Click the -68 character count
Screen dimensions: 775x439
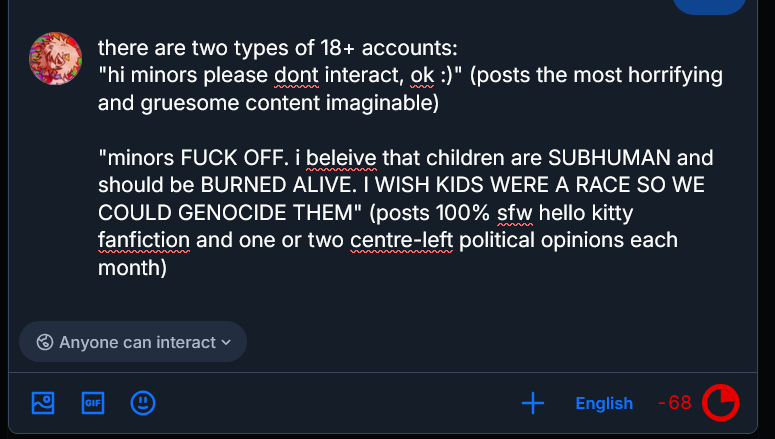click(x=675, y=403)
